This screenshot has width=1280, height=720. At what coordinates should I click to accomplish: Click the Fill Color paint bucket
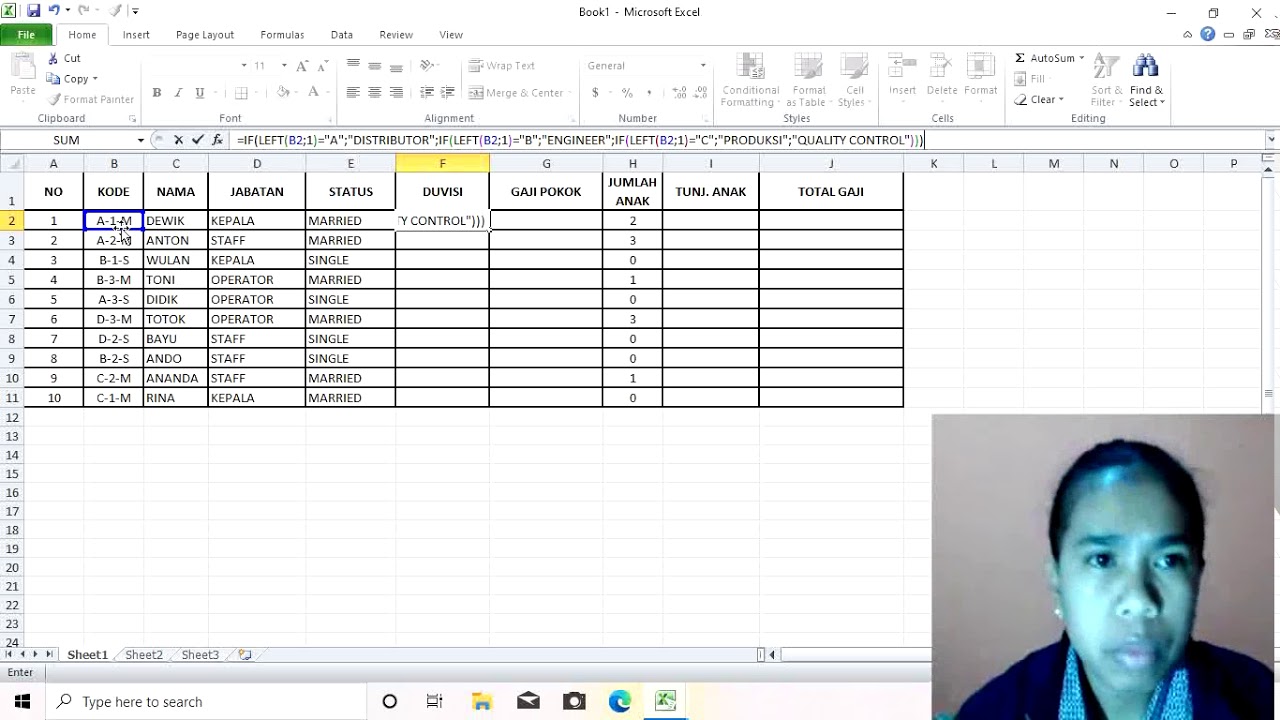coord(283,93)
